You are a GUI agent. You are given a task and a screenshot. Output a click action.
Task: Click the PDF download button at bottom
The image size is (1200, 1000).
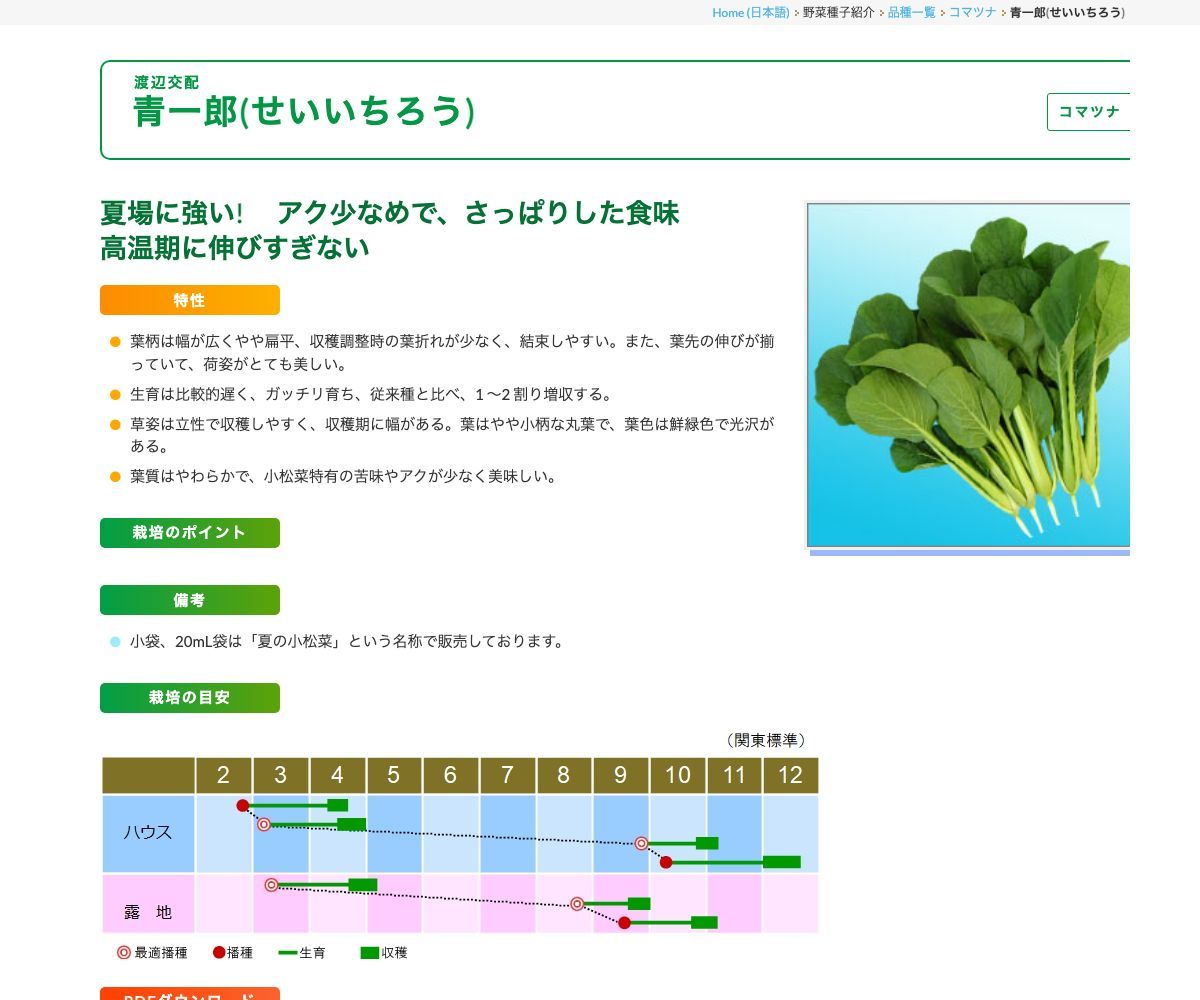pos(190,994)
